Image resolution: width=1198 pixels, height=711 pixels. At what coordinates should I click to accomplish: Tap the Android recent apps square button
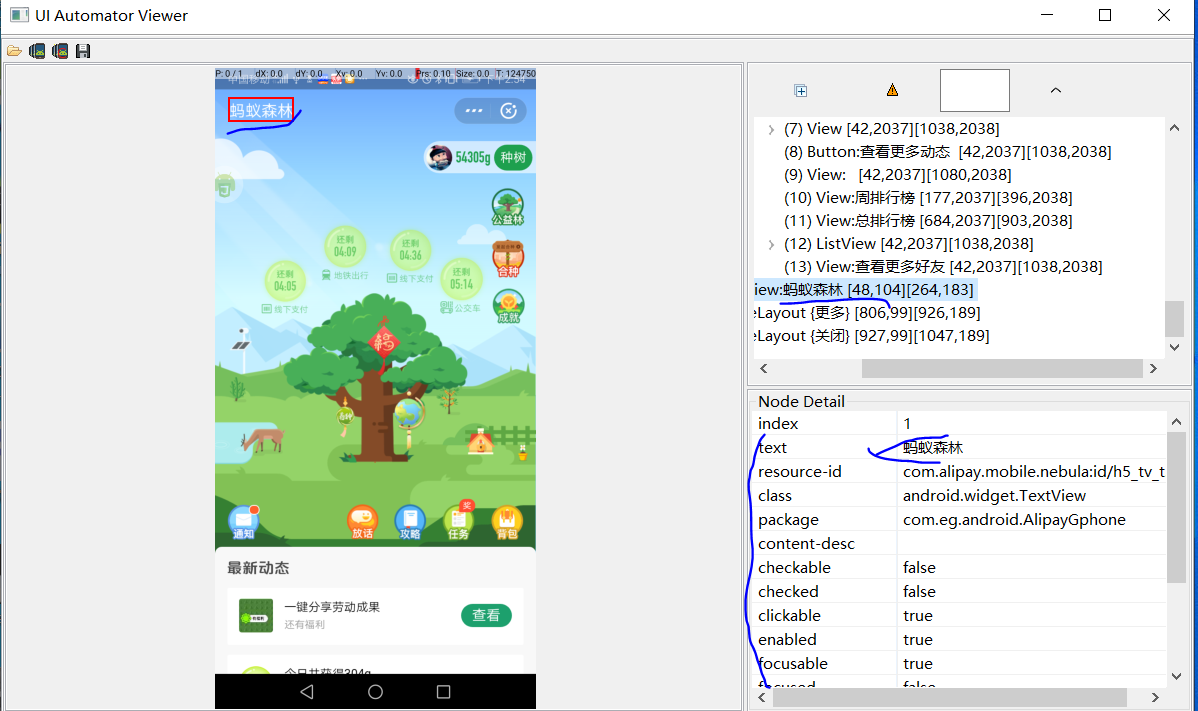[443, 691]
